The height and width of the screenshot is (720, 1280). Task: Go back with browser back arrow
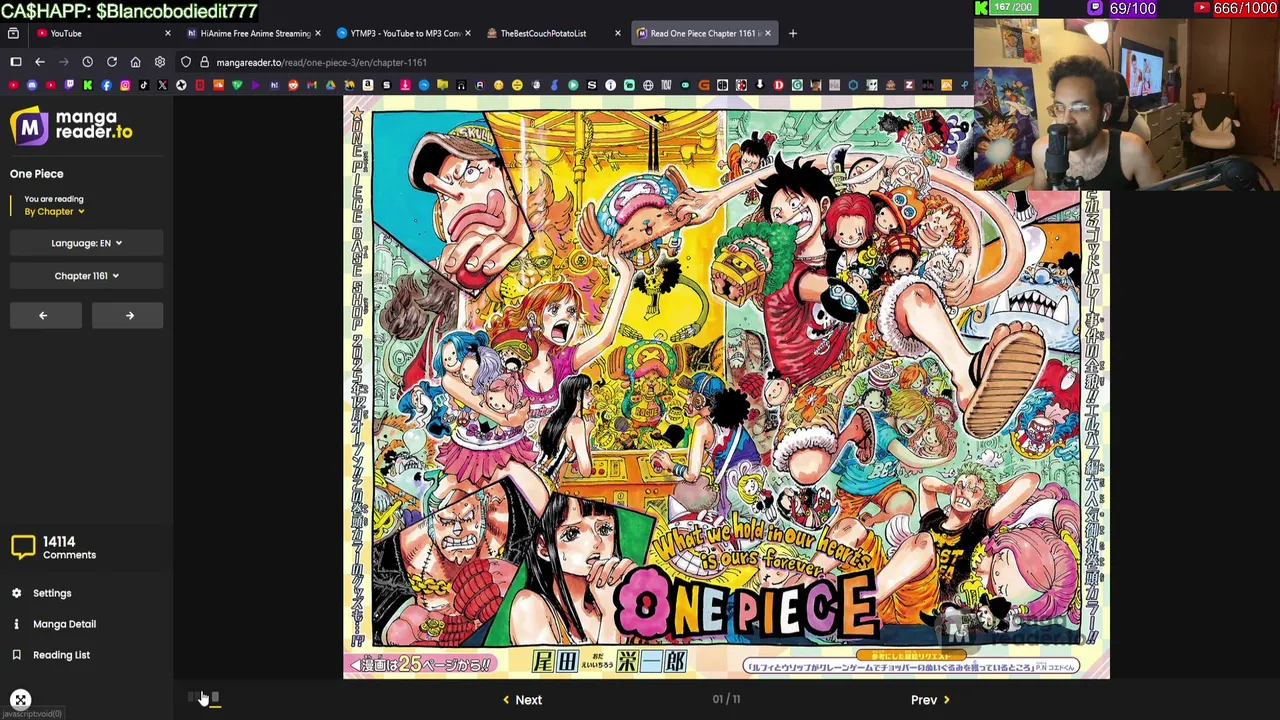[x=40, y=62]
